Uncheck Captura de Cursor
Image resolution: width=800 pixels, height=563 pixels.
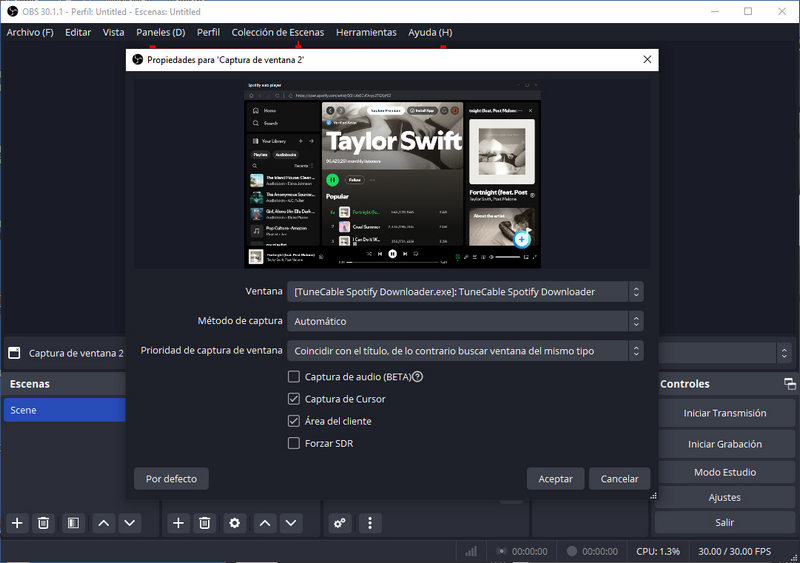click(294, 399)
